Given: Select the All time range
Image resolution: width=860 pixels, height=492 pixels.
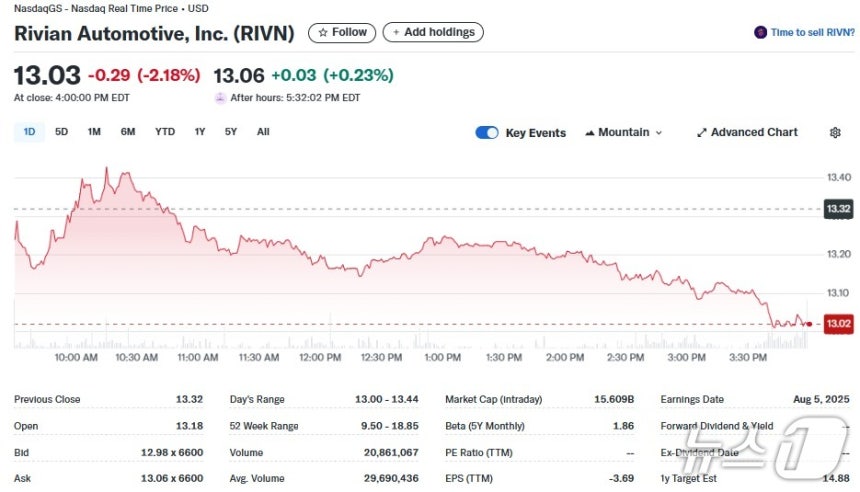Looking at the screenshot, I should point(263,132).
